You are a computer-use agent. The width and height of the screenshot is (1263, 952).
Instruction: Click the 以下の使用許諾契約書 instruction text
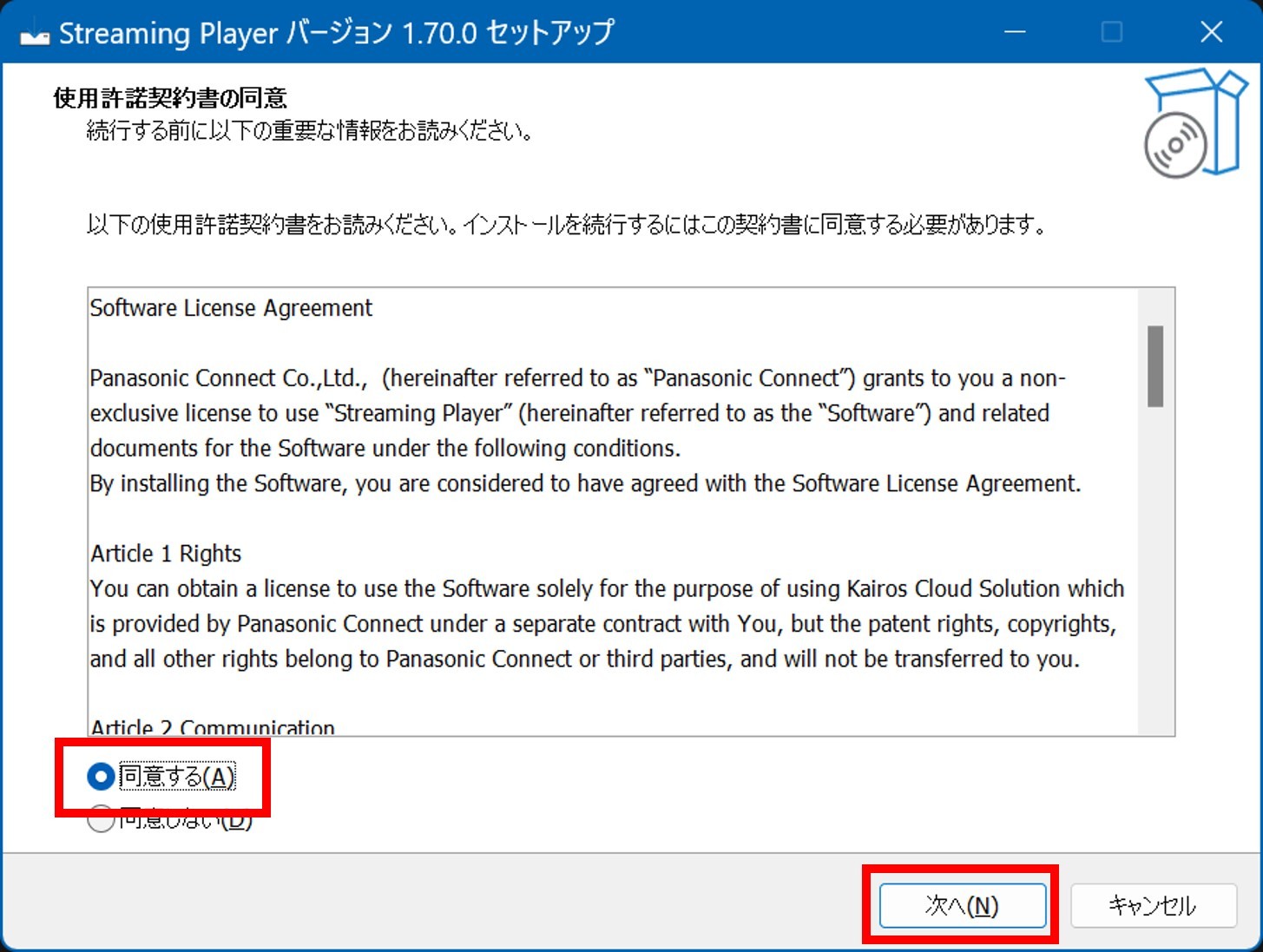click(566, 226)
